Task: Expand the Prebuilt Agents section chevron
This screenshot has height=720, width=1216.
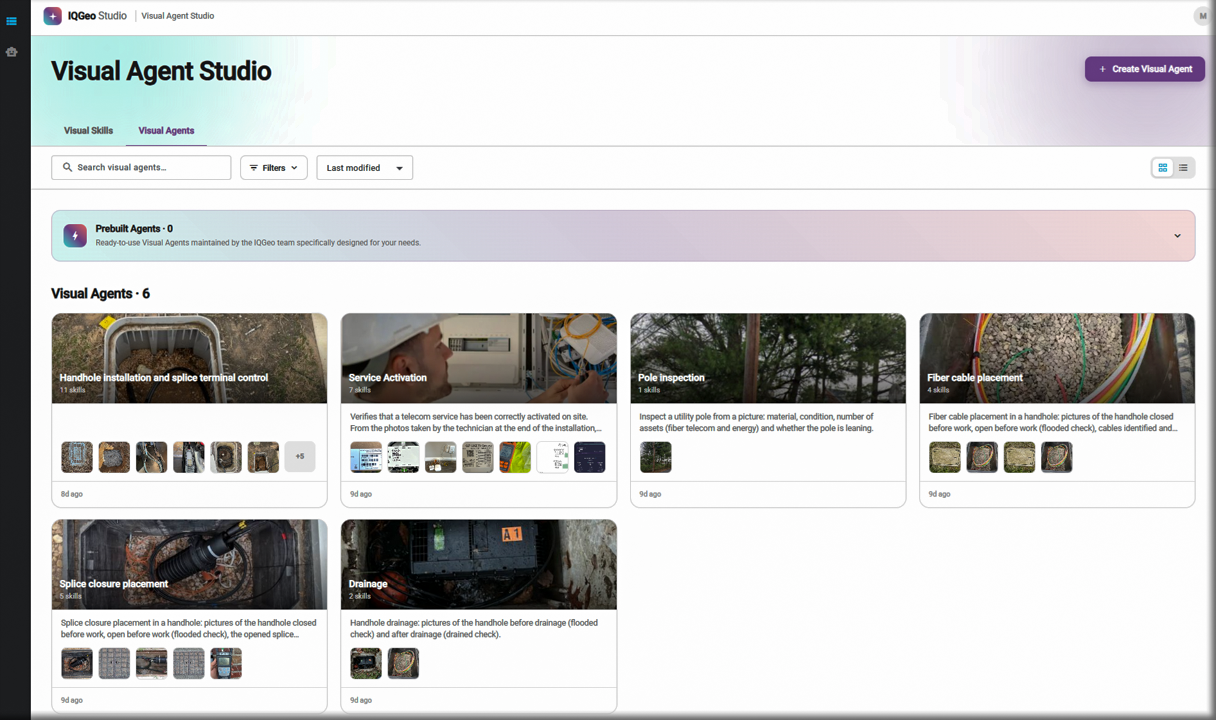Action: click(1177, 236)
